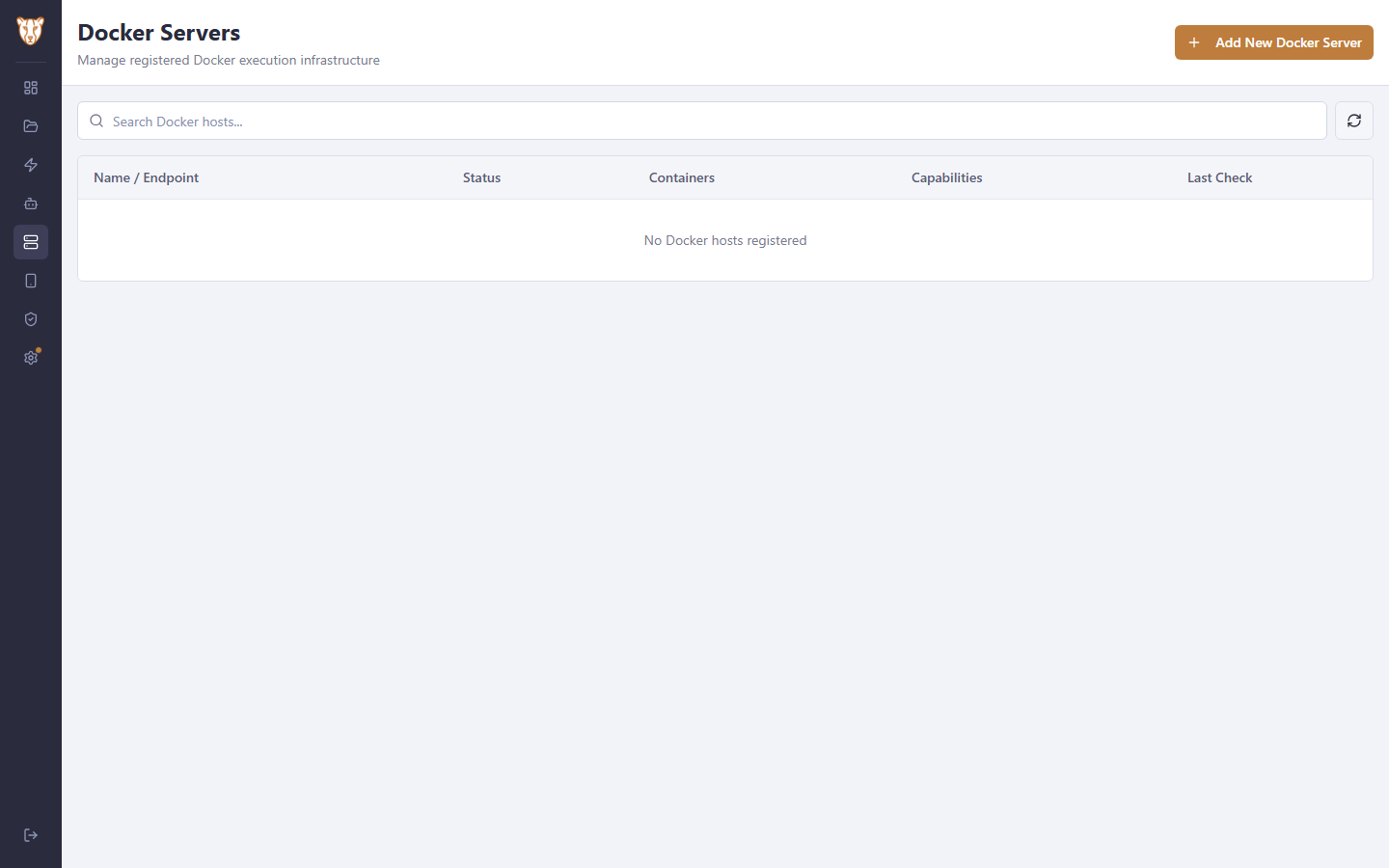
Task: Open the mobile device icon in sidebar
Action: tap(31, 281)
